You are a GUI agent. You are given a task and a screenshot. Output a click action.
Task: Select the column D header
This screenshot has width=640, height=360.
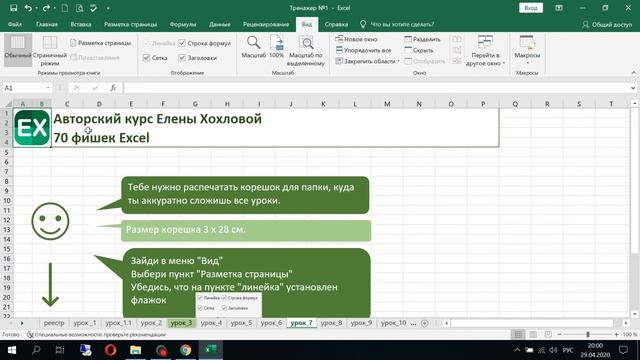tap(99, 104)
